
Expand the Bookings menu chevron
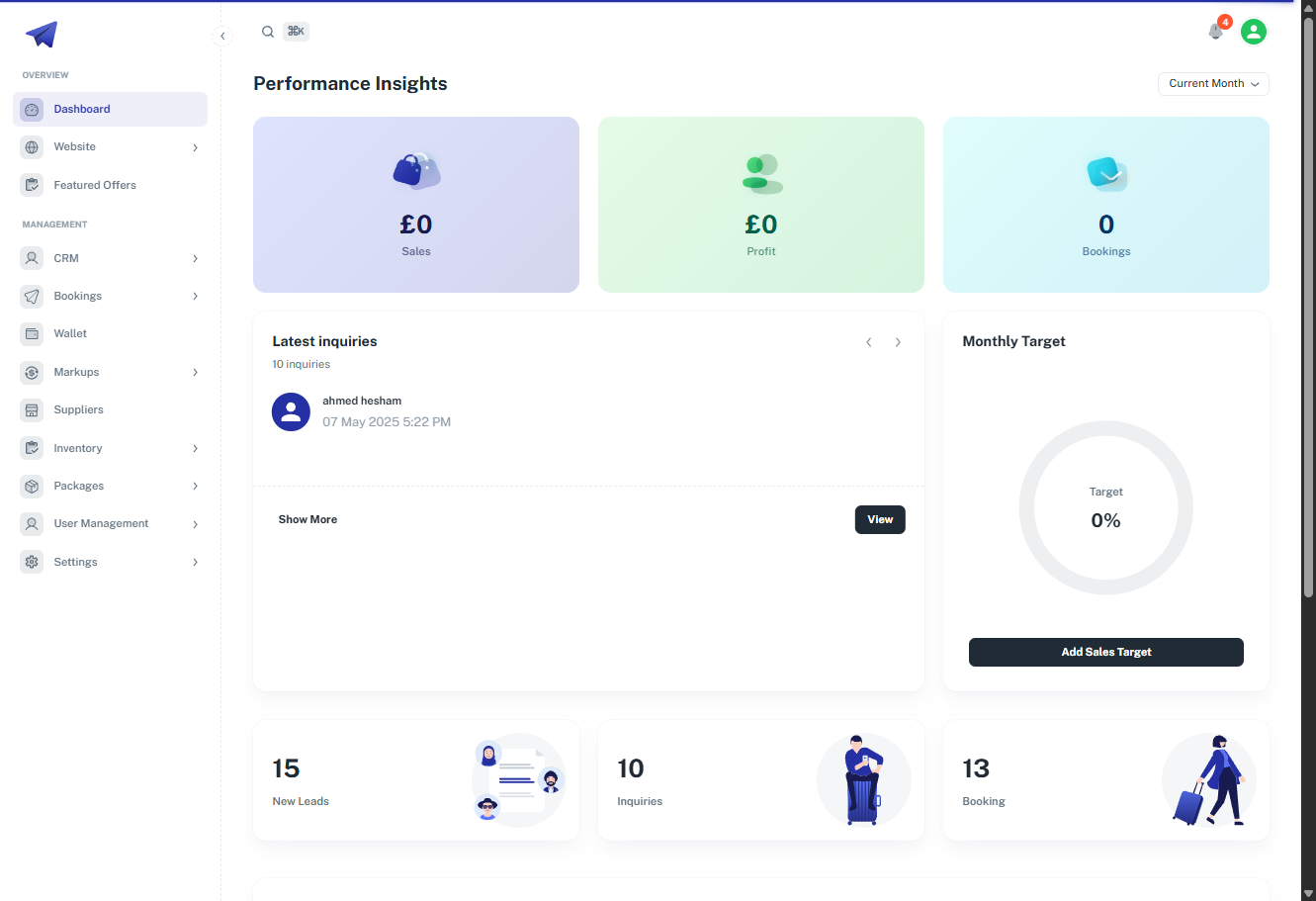tap(196, 296)
